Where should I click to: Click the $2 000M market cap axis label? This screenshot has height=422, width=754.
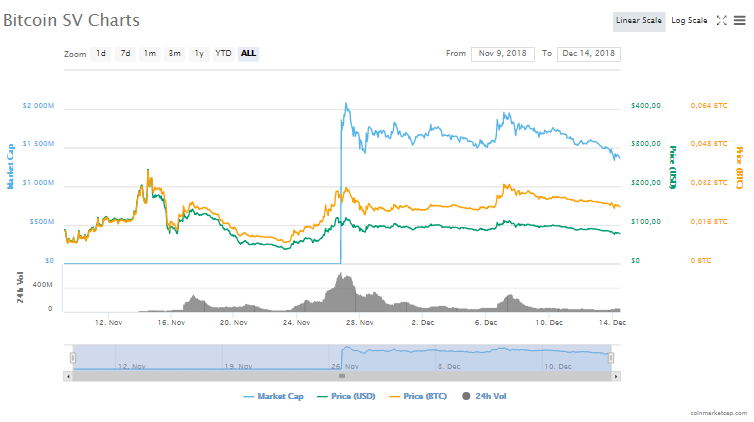pyautogui.click(x=38, y=106)
